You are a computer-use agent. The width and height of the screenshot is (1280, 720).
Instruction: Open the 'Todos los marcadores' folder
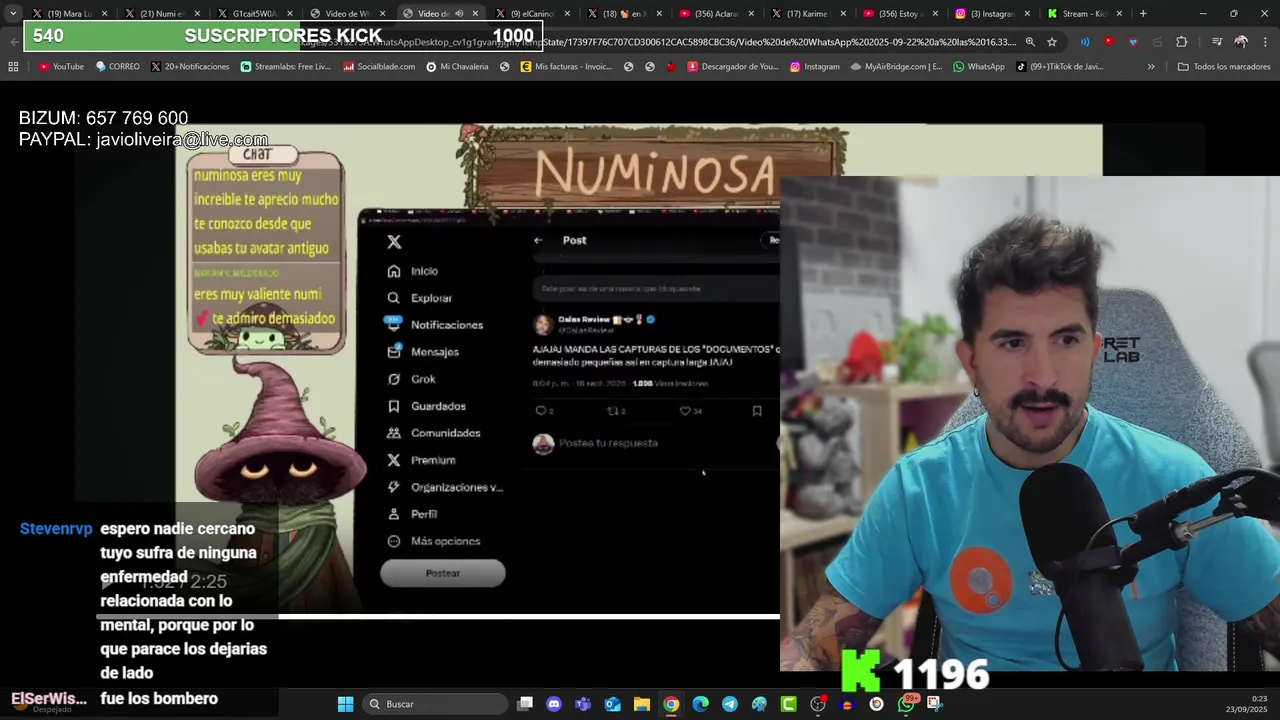(x=1224, y=66)
